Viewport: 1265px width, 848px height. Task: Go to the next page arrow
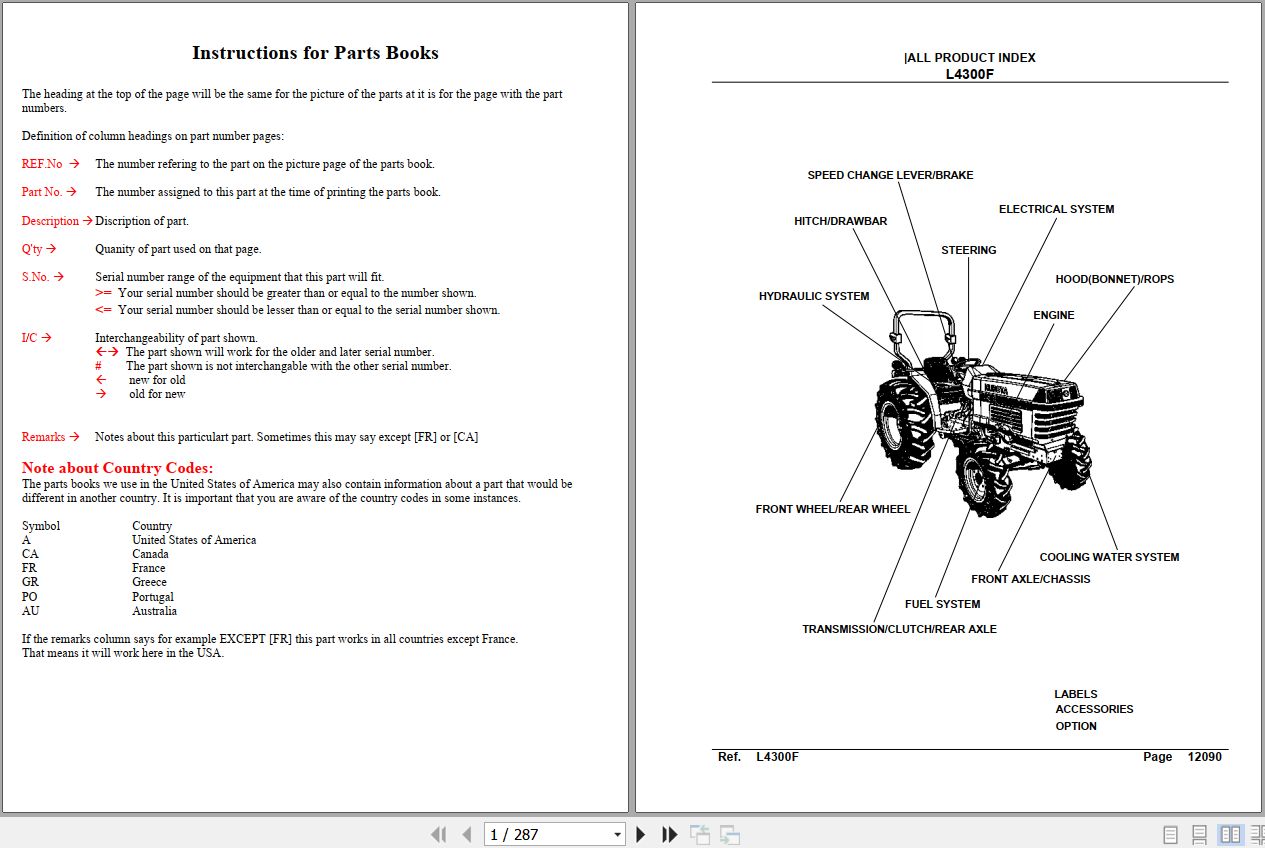(x=641, y=834)
